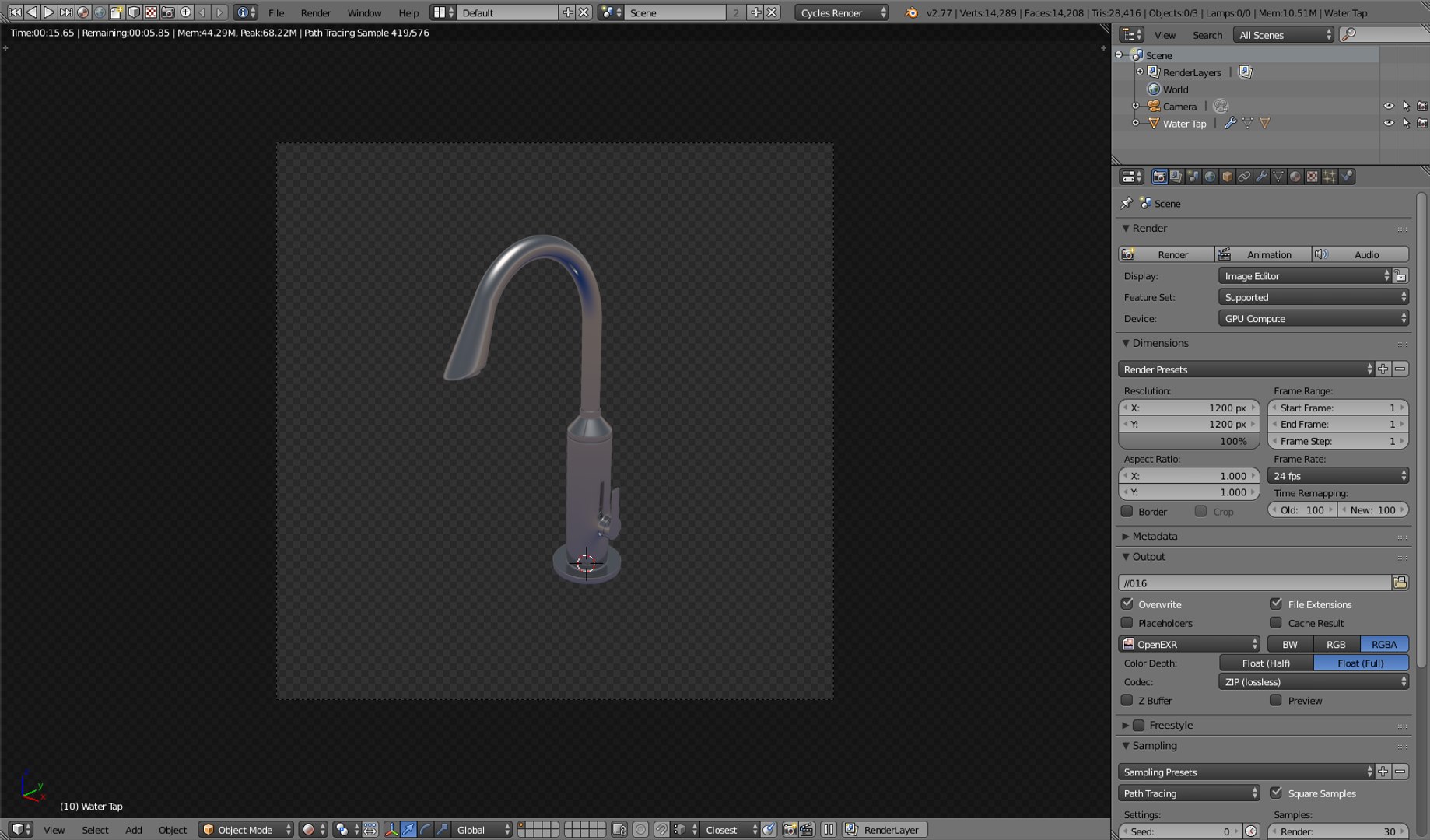Click the Blender logo in the info header

click(x=911, y=12)
